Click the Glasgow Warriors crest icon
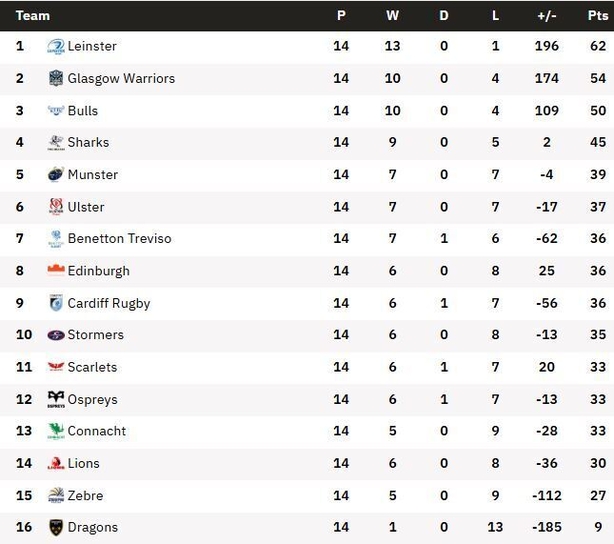614x544 pixels. pos(56,78)
